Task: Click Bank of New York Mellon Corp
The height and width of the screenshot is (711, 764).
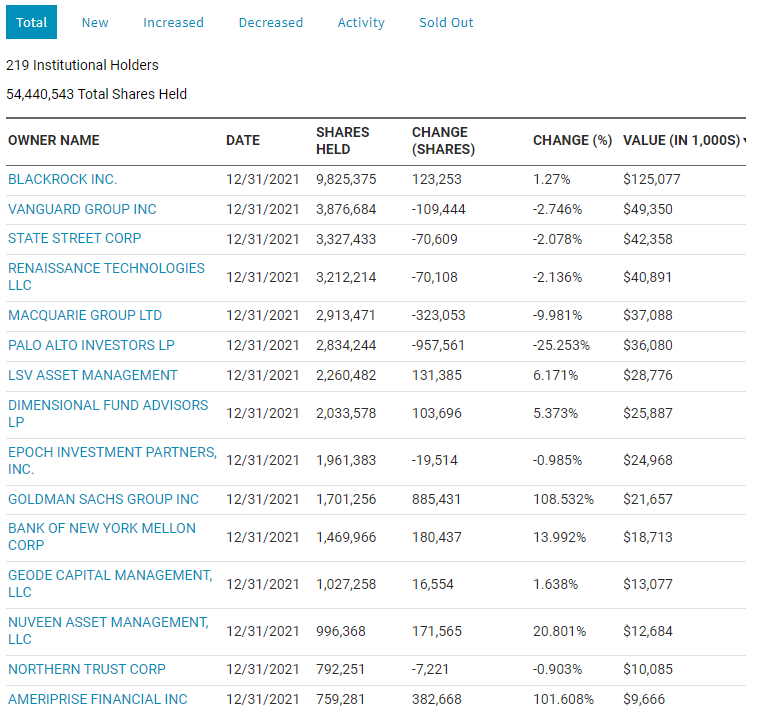Action: coord(102,537)
